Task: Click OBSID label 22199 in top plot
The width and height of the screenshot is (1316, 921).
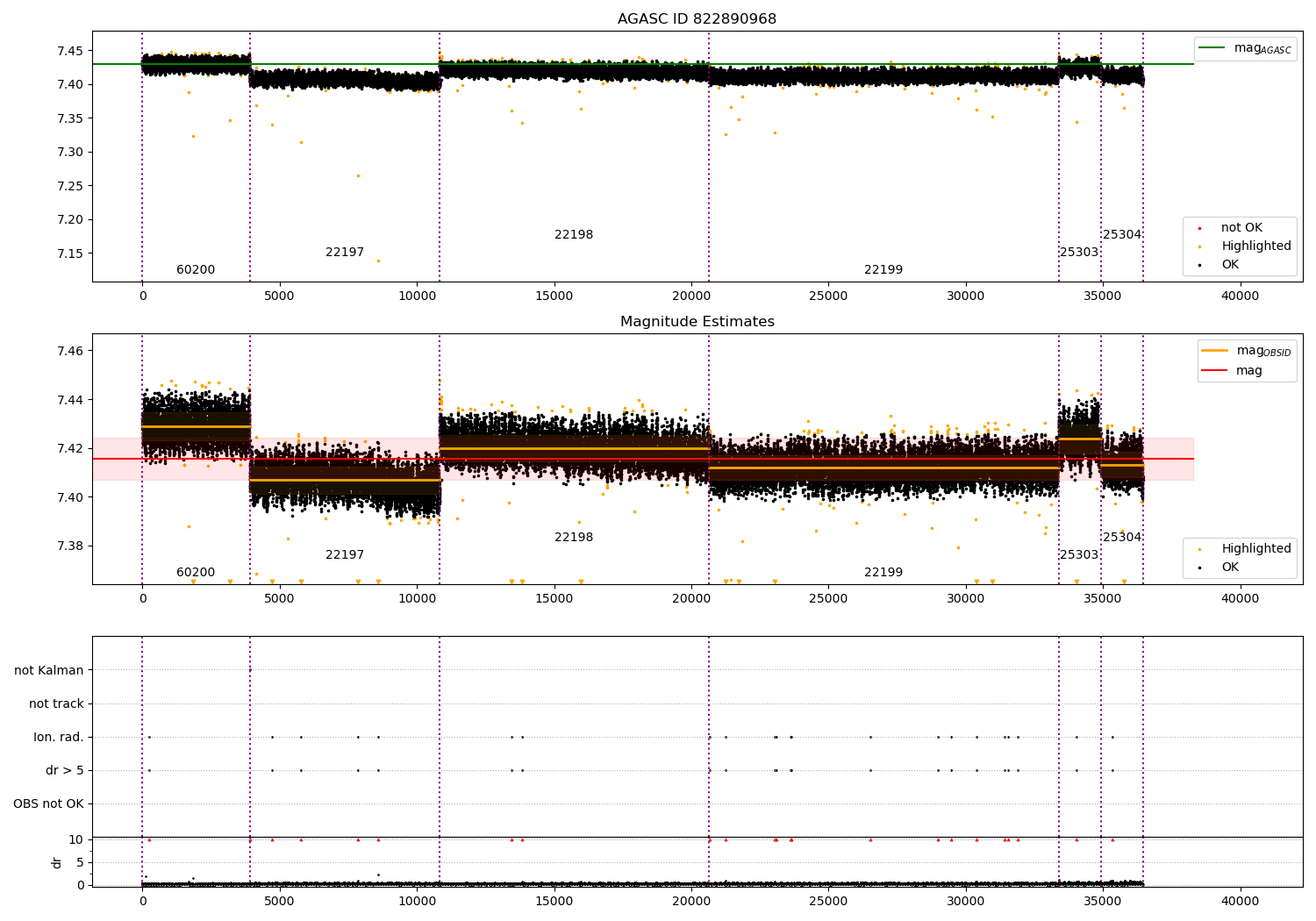Action: tap(883, 270)
